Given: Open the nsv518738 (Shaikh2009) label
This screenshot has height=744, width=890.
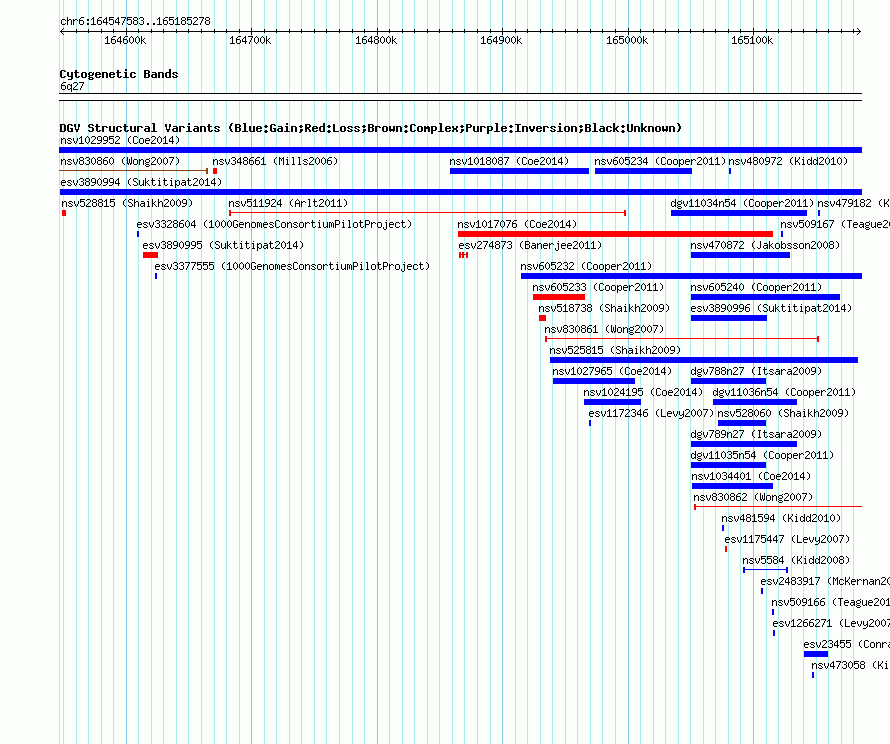Looking at the screenshot, I should pyautogui.click(x=604, y=308).
